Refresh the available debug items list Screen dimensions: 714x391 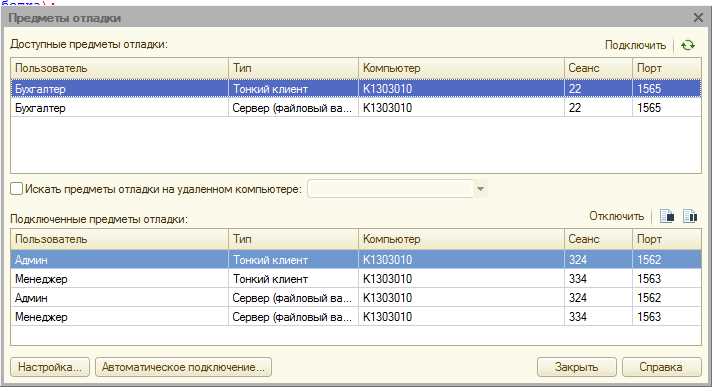pyautogui.click(x=688, y=45)
